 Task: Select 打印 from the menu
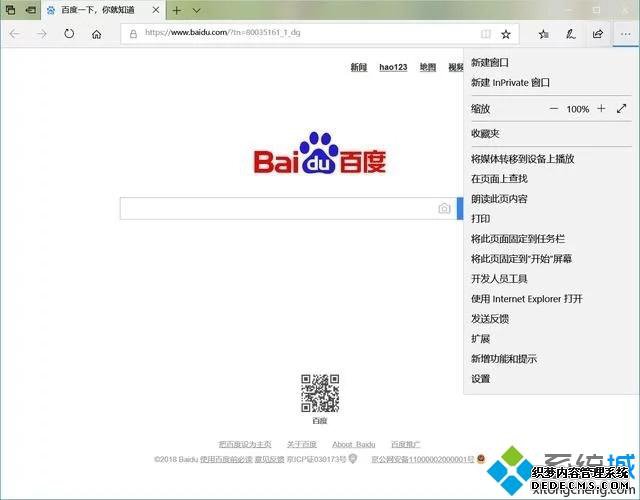[x=480, y=219]
